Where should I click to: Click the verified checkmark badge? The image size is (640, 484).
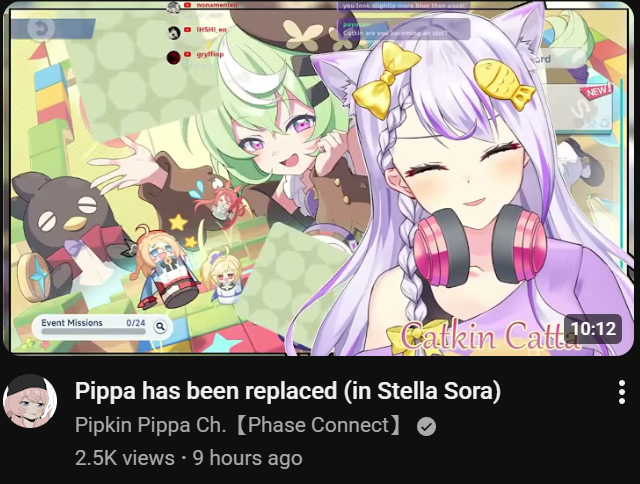(x=427, y=426)
